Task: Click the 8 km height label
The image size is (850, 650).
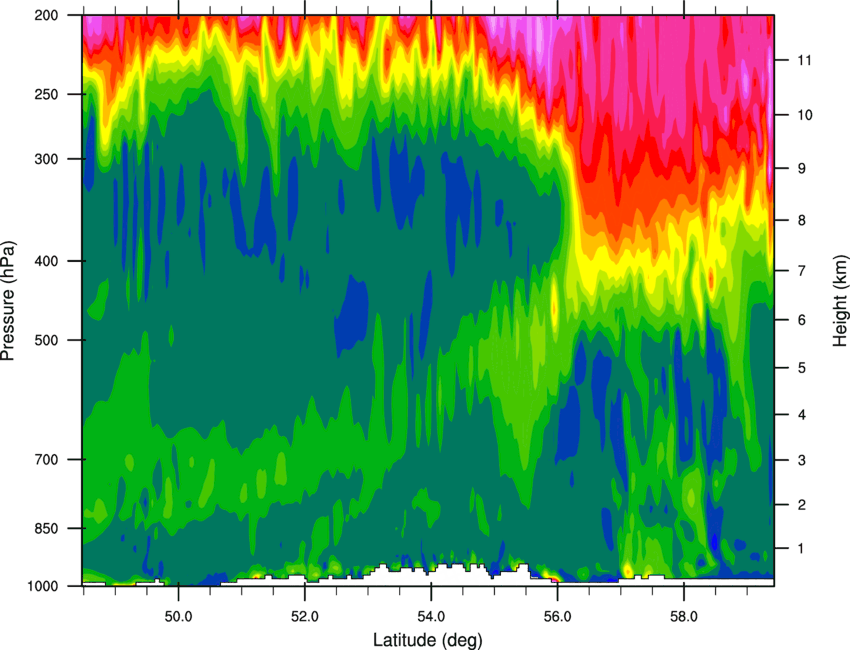Action: pos(802,220)
